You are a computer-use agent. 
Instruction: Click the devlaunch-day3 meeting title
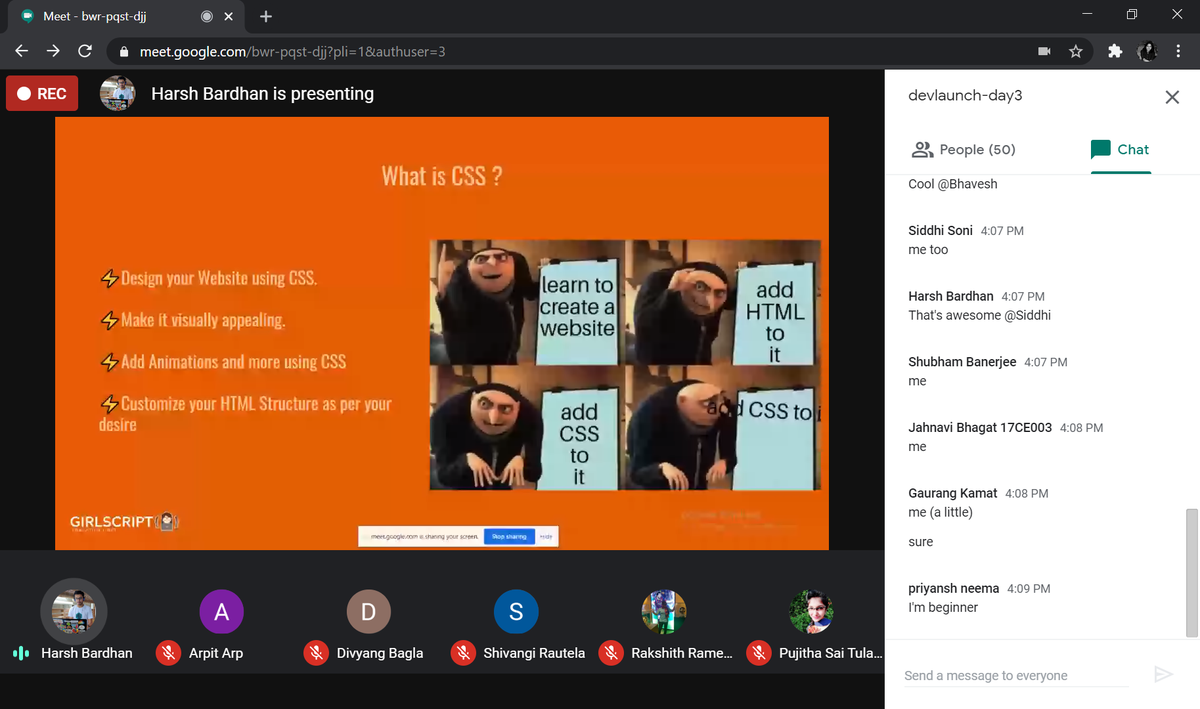(x=965, y=96)
